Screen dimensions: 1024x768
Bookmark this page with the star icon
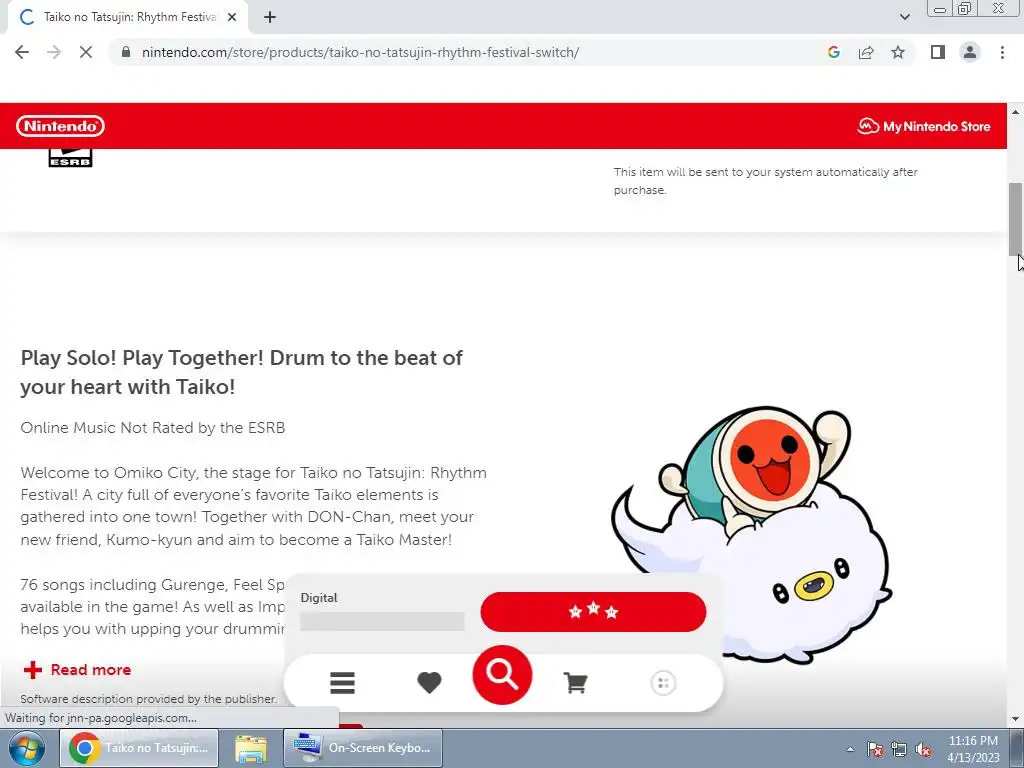click(898, 52)
